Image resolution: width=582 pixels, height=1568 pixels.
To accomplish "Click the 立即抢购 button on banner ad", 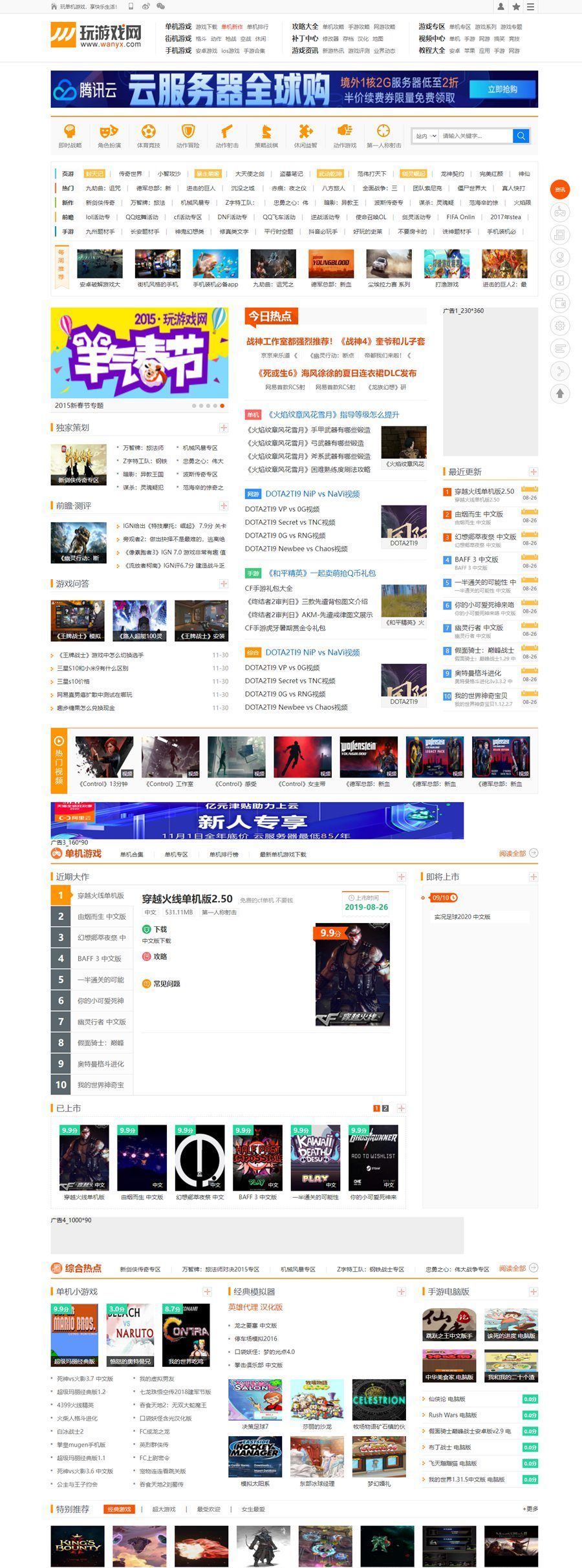I will click(502, 89).
